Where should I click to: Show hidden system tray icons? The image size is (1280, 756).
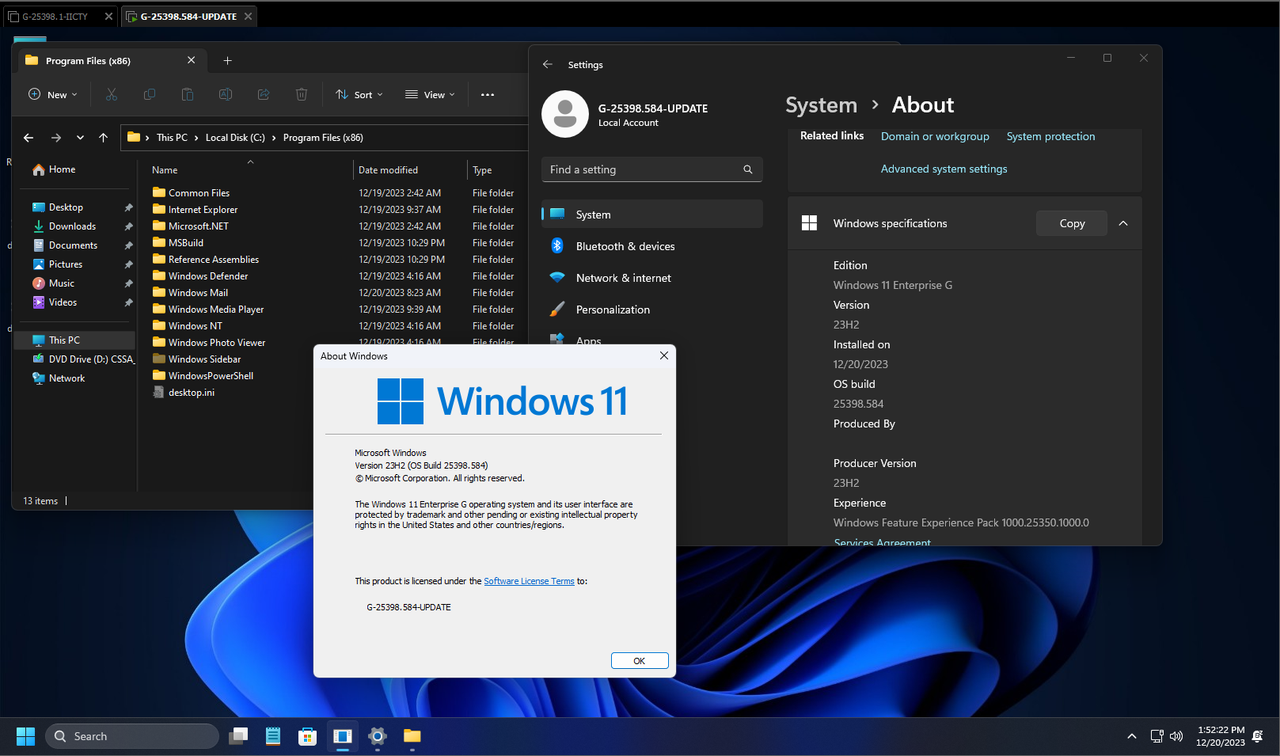click(1132, 736)
